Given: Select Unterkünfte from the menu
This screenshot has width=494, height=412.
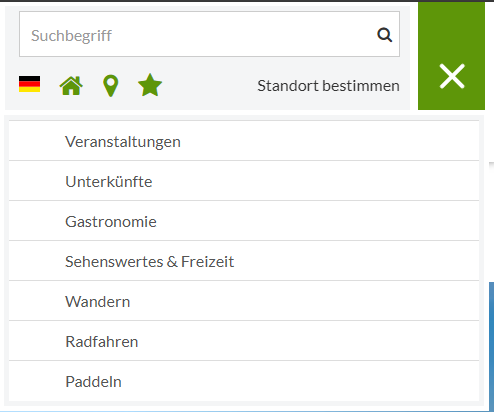Looking at the screenshot, I should [x=244, y=181].
